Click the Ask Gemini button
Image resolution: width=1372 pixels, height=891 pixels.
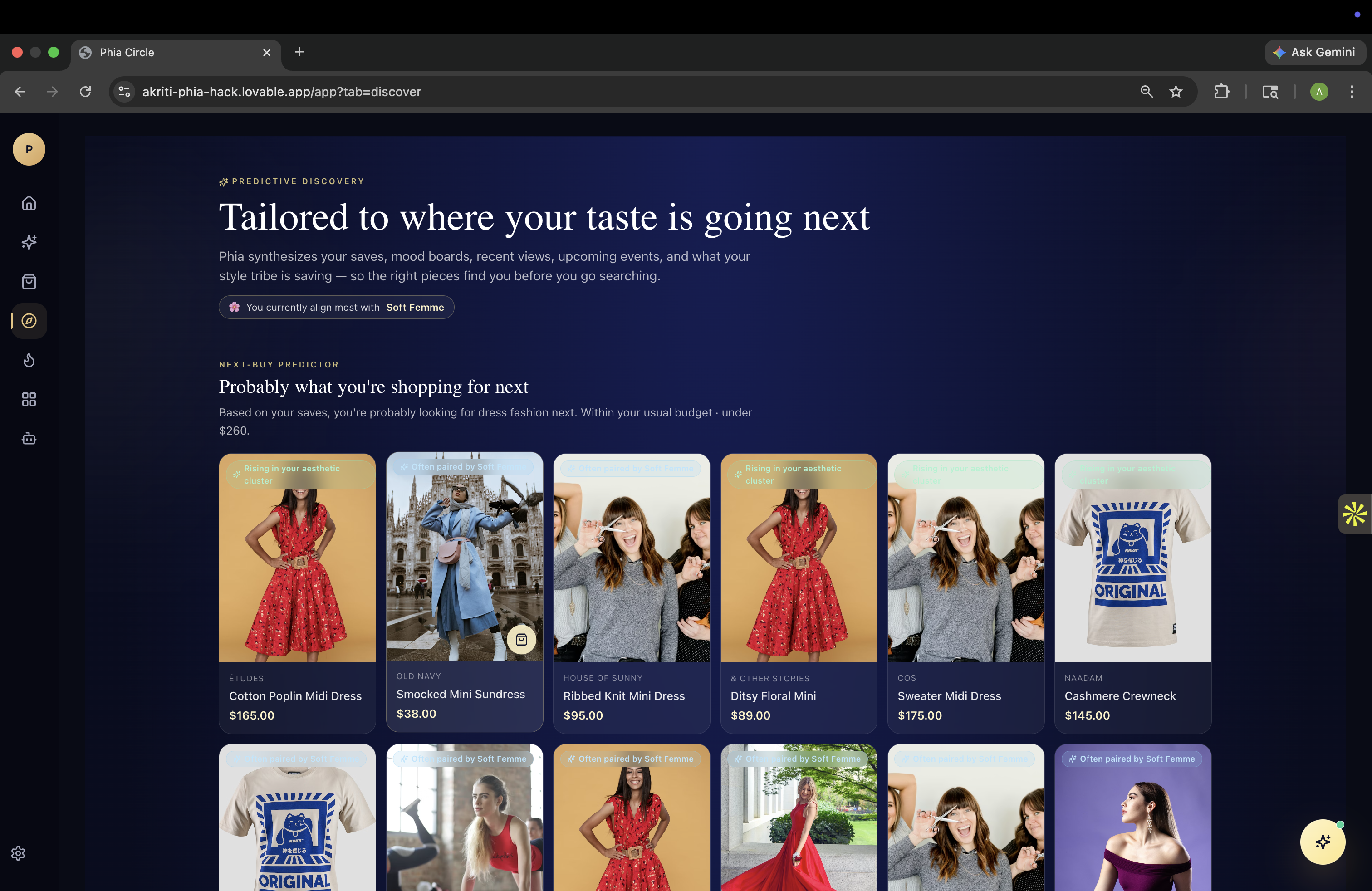click(x=1315, y=53)
